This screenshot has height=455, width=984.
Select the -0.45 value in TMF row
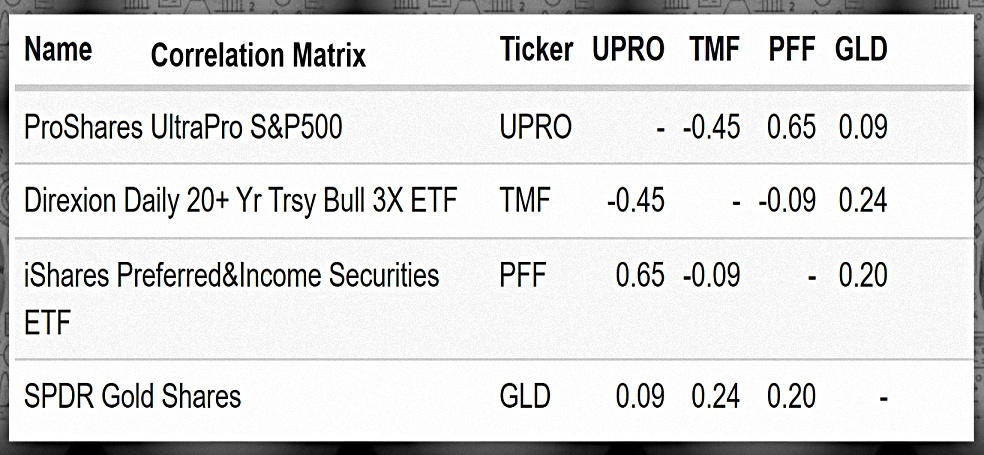[636, 201]
